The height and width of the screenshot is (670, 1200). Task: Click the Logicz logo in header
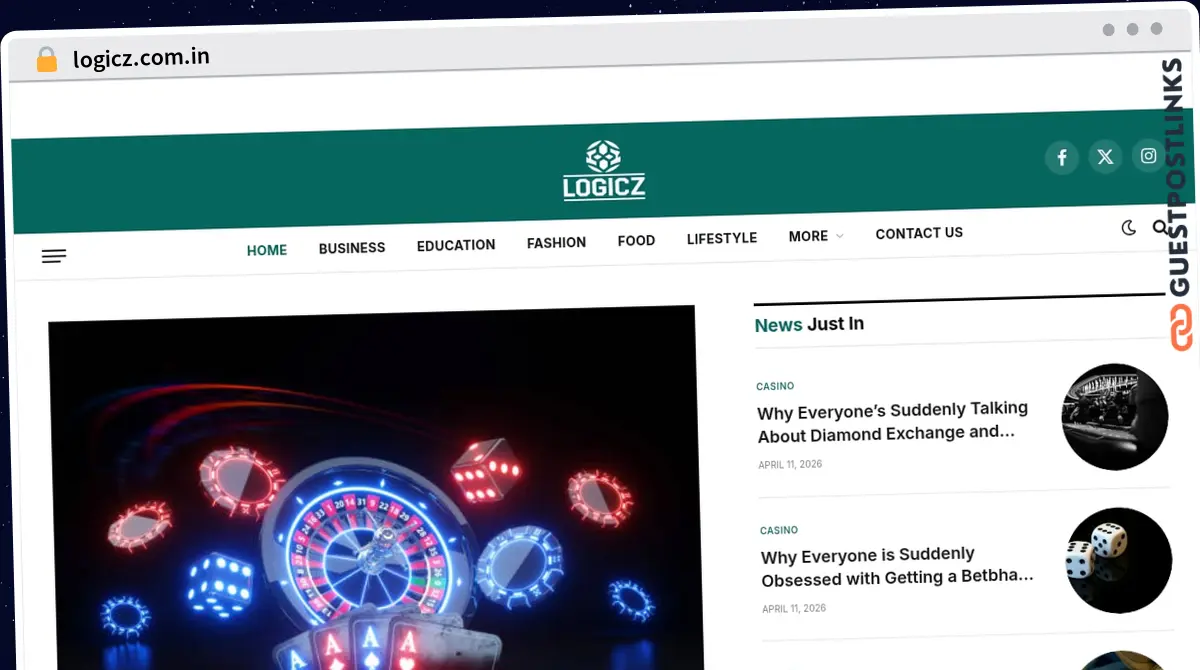click(x=604, y=170)
